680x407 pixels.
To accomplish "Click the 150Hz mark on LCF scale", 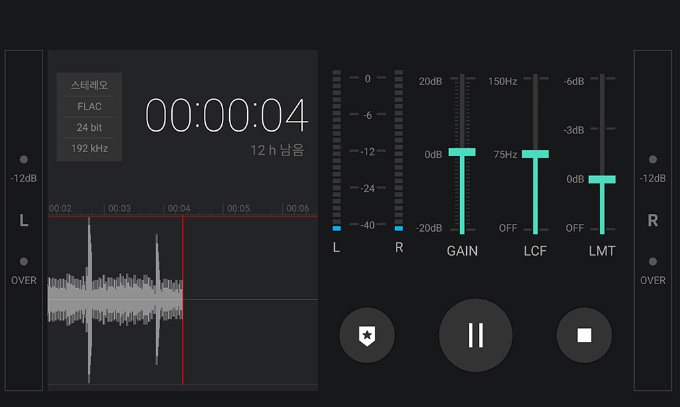I will point(502,81).
